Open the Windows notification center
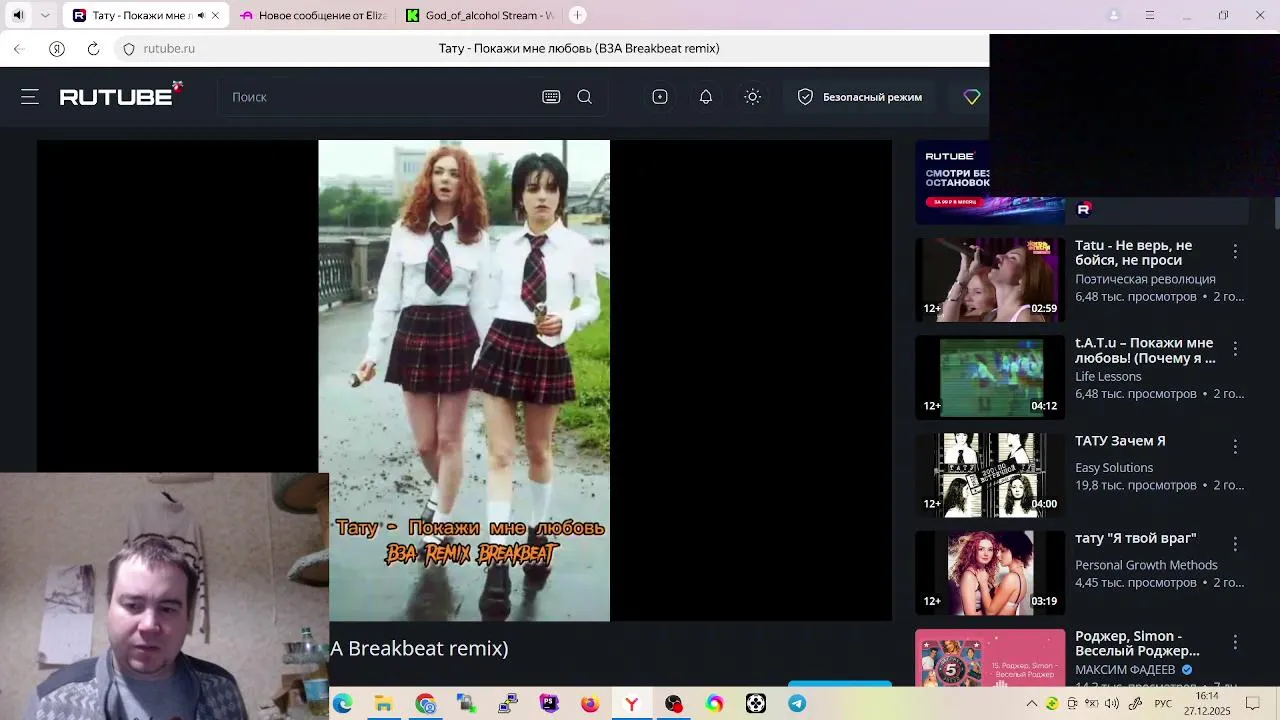 click(1253, 704)
